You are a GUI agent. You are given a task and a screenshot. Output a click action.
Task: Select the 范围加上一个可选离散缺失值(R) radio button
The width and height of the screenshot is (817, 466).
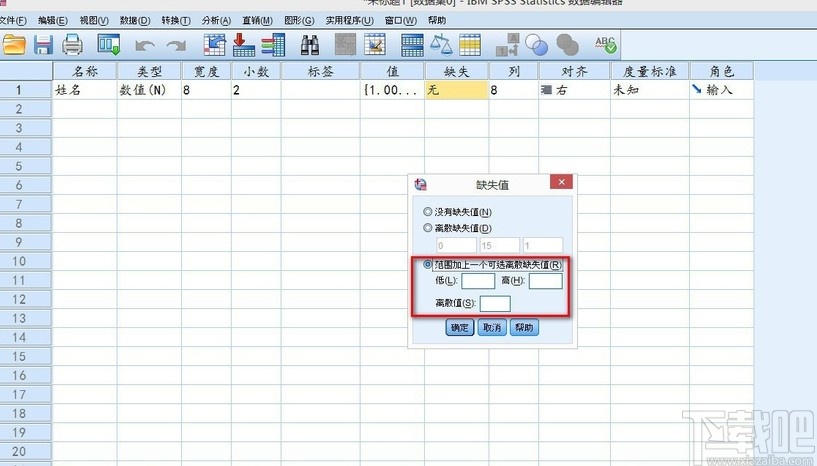[x=428, y=265]
